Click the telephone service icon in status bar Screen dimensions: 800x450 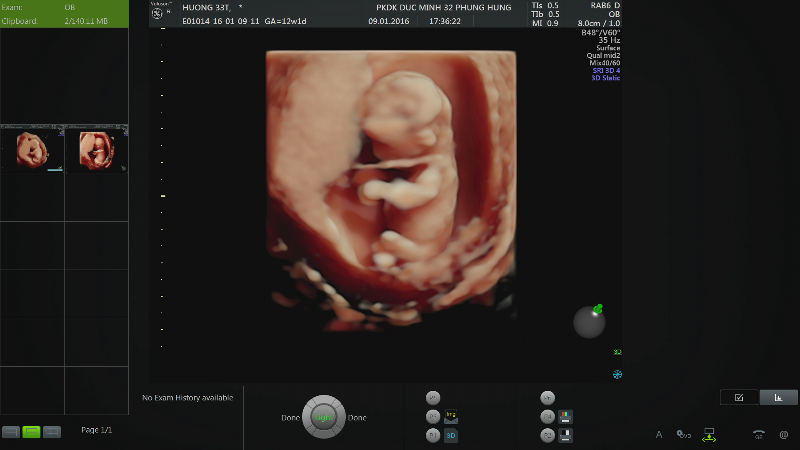(x=759, y=435)
